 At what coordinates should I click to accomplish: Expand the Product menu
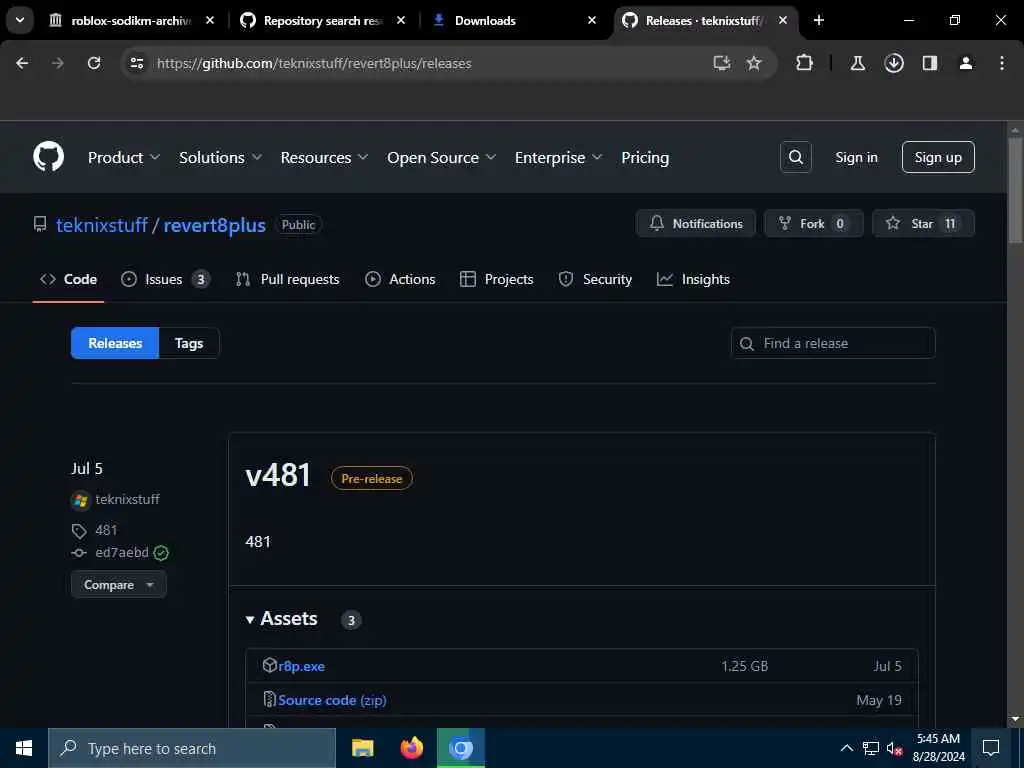point(123,157)
